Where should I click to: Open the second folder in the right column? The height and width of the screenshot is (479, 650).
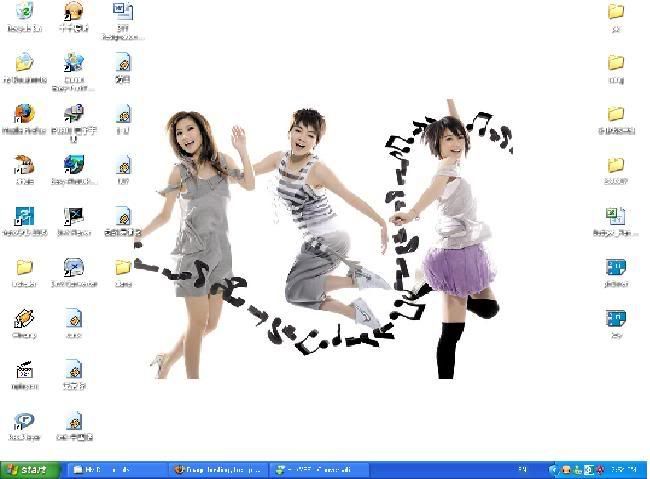pos(616,64)
